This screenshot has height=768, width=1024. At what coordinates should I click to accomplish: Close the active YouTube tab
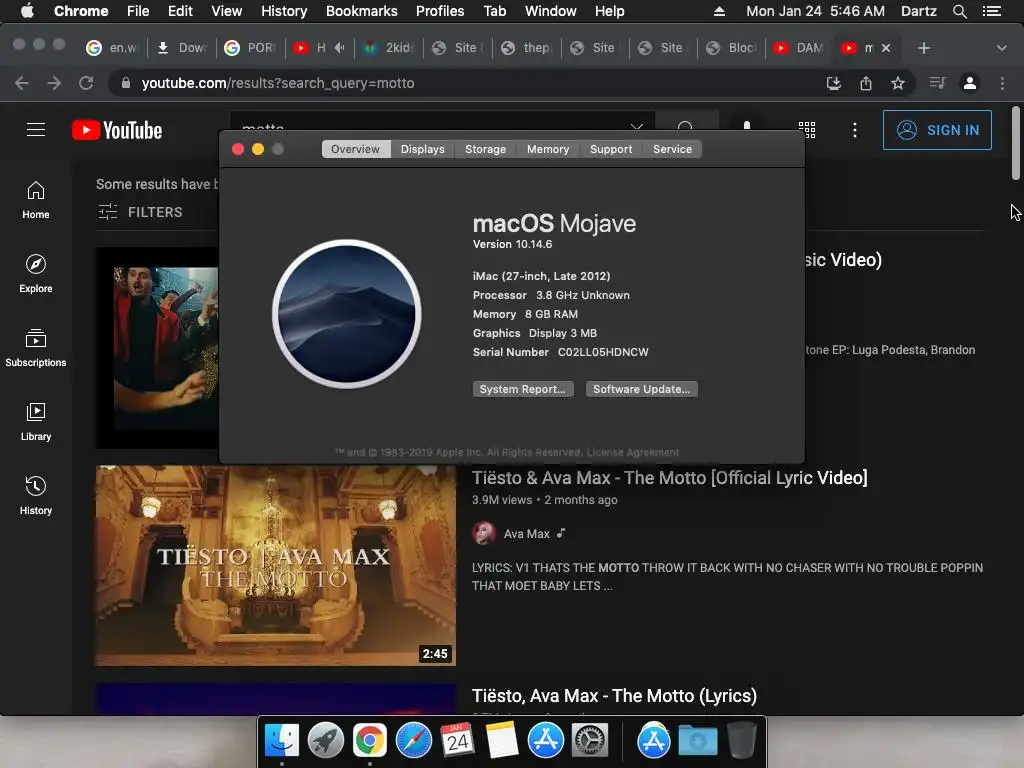[886, 48]
